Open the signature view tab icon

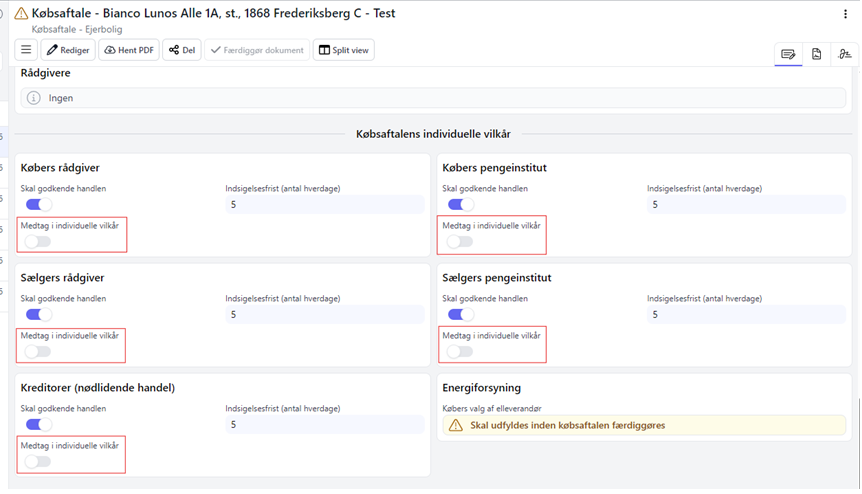[845, 54]
